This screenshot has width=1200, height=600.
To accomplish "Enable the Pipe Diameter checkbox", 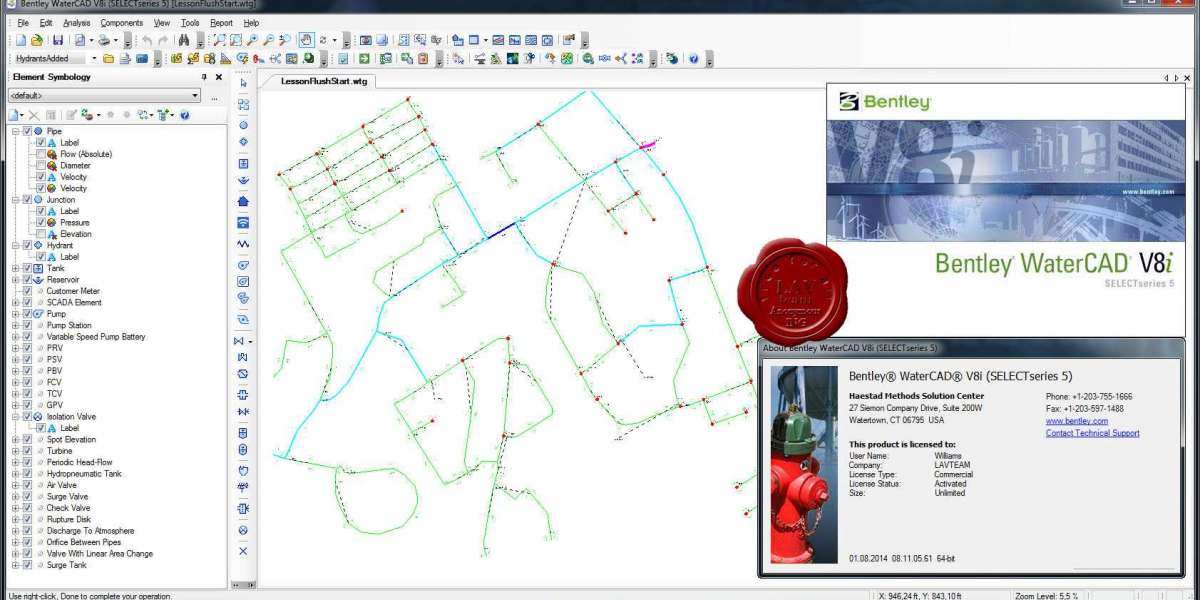I will click(41, 166).
